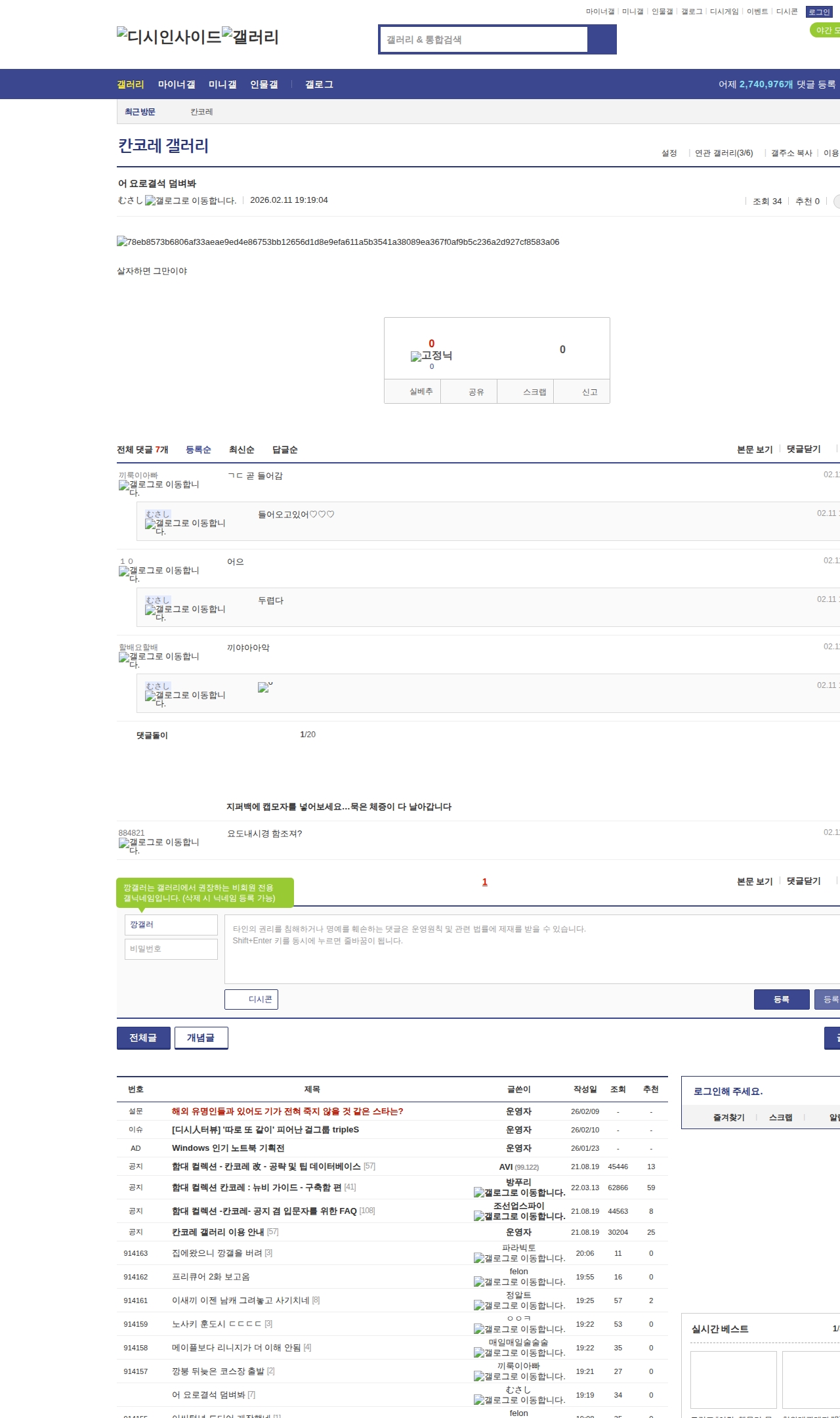Expand the 연관 갤러리(3/6) list
The image size is (840, 1418).
[724, 153]
